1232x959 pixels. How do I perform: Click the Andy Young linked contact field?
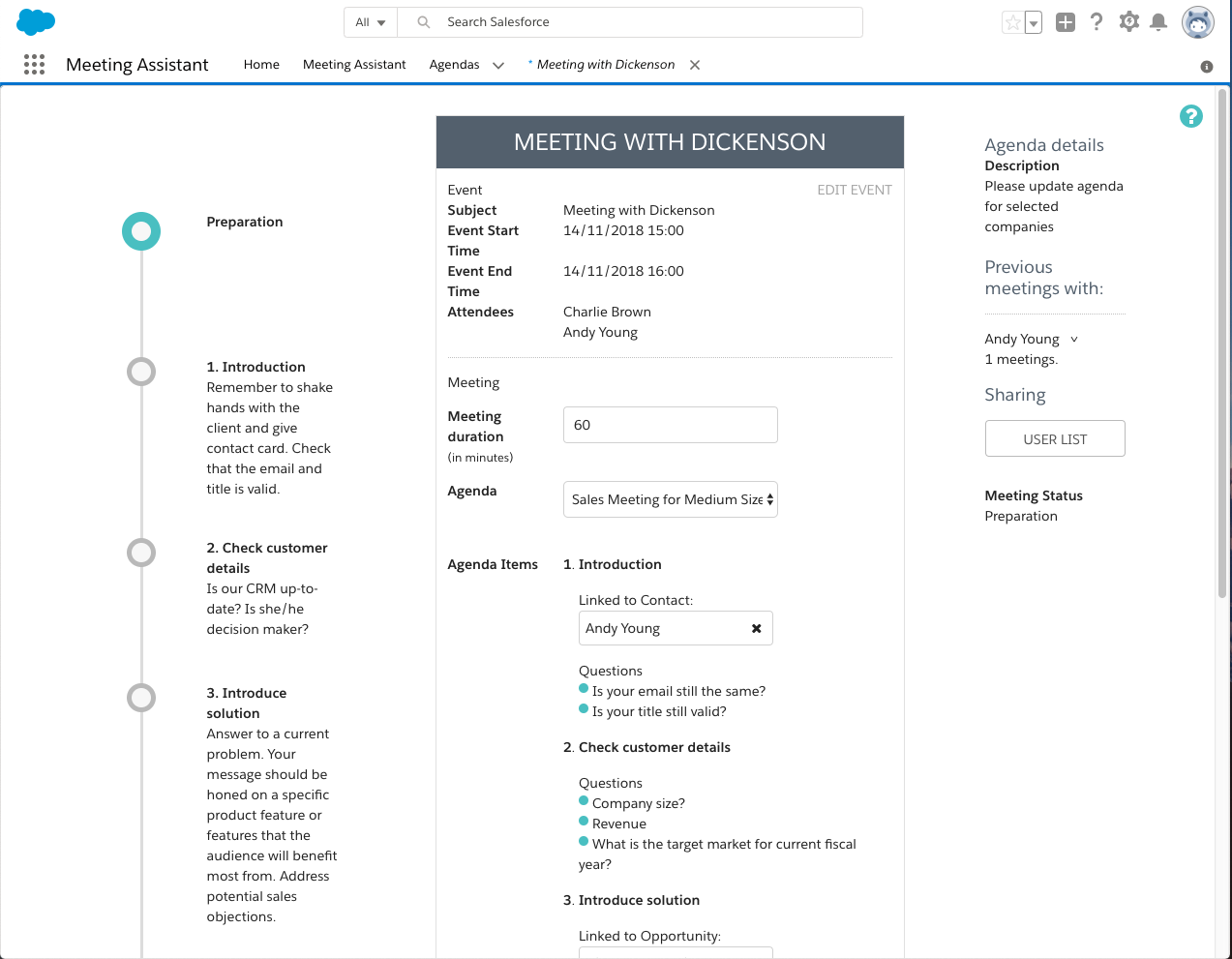676,628
